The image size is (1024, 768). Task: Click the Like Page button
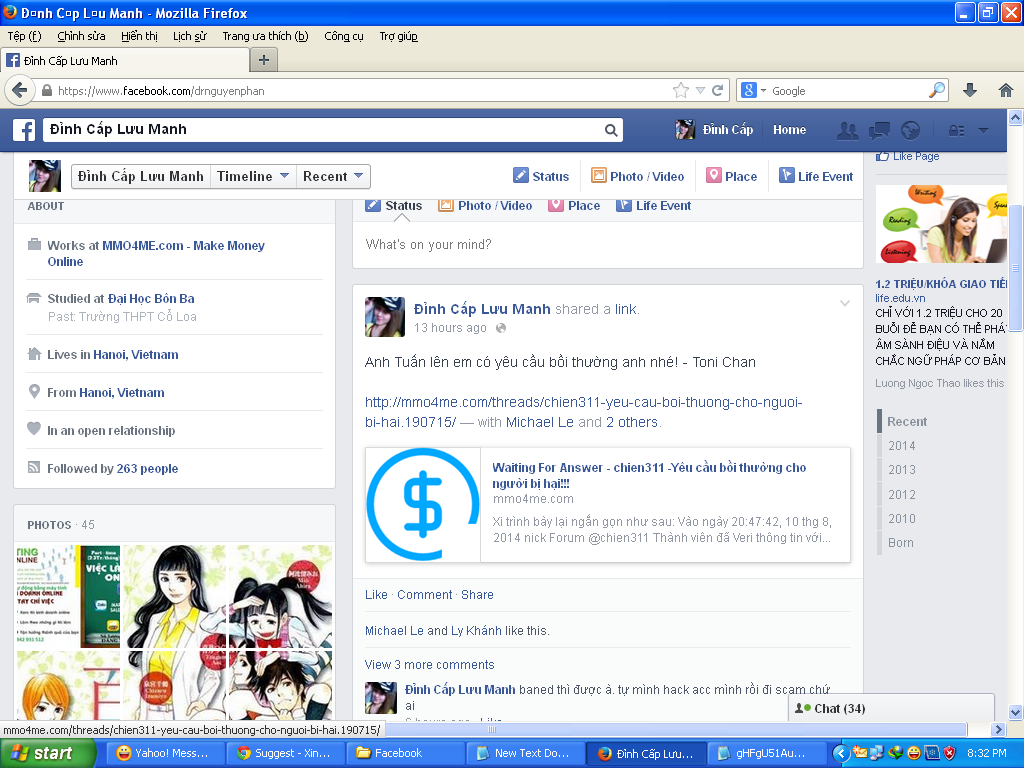click(907, 156)
